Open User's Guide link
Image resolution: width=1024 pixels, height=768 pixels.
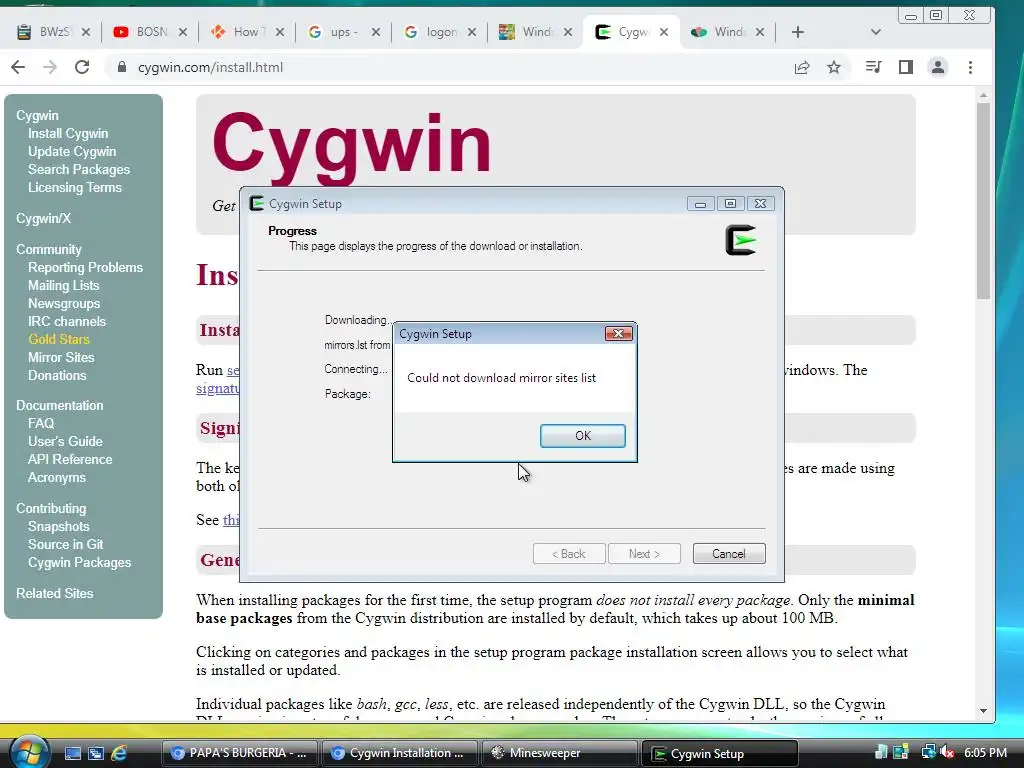65,441
